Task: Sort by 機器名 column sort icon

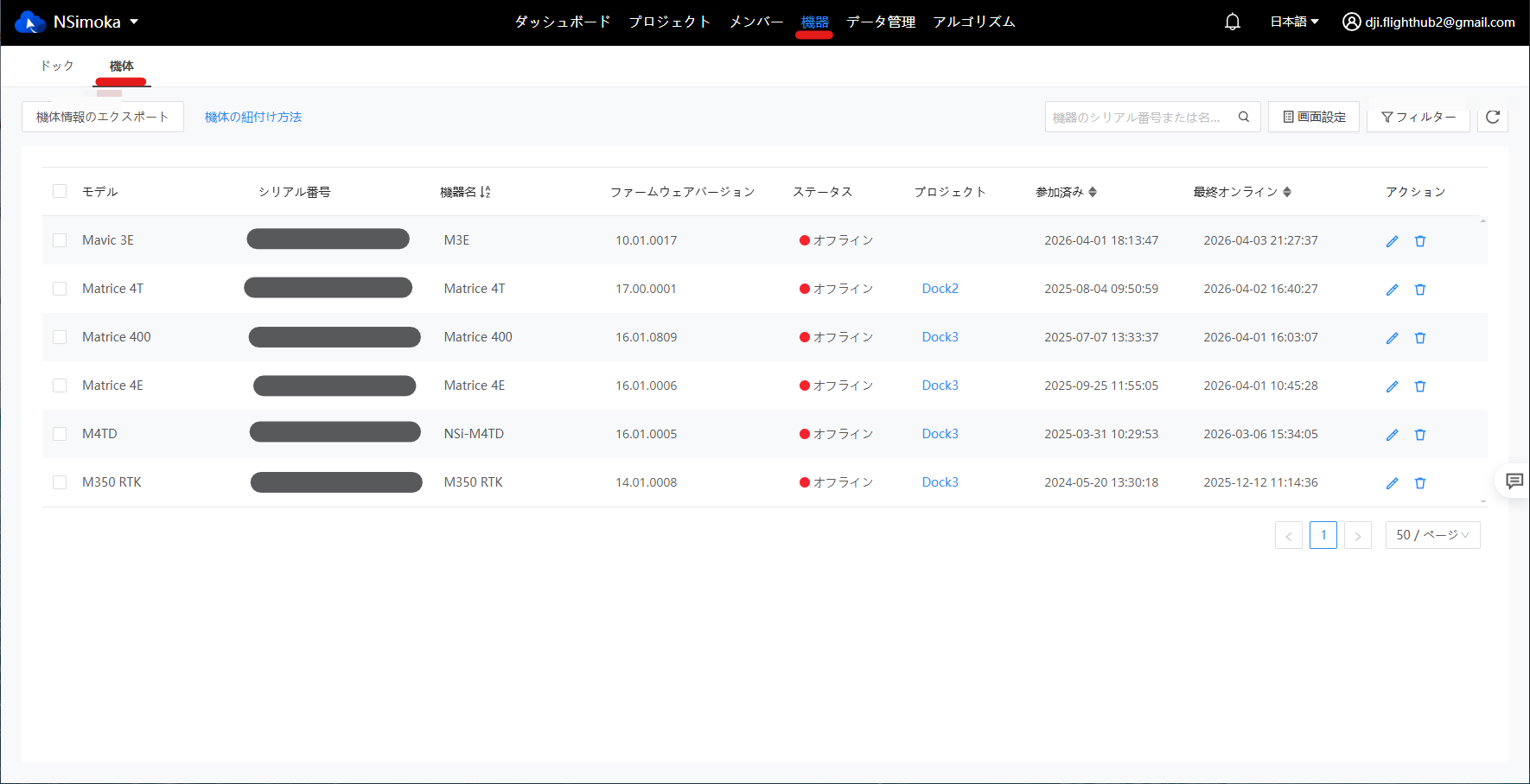Action: [485, 192]
